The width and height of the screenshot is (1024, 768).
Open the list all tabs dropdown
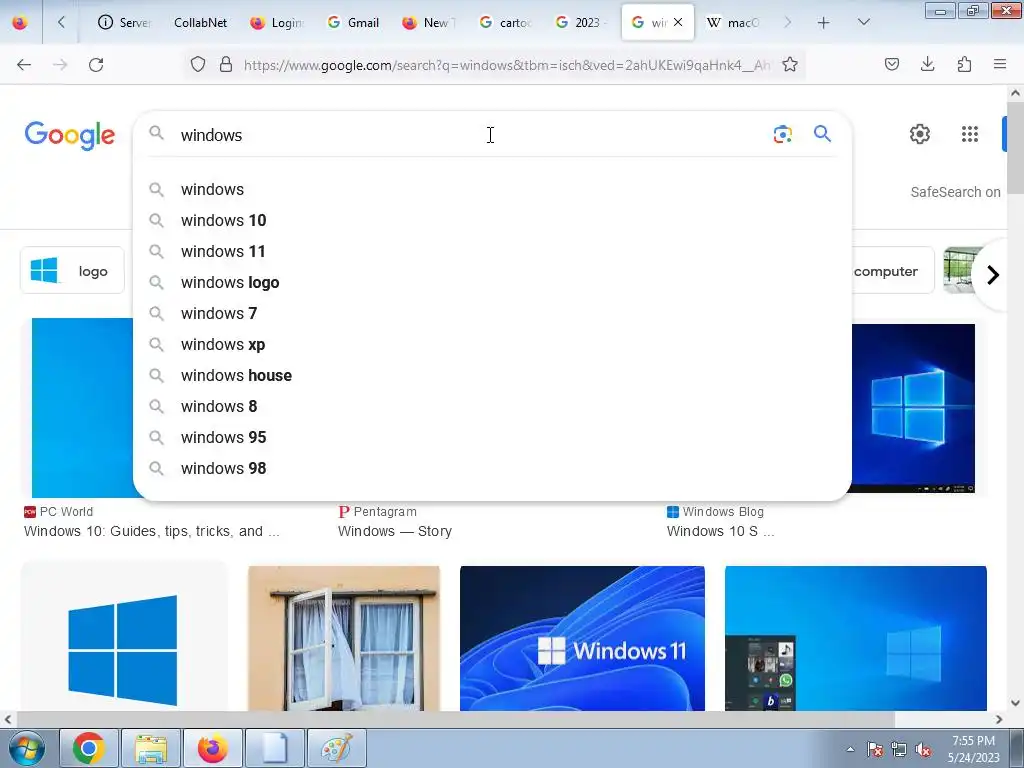click(x=863, y=22)
